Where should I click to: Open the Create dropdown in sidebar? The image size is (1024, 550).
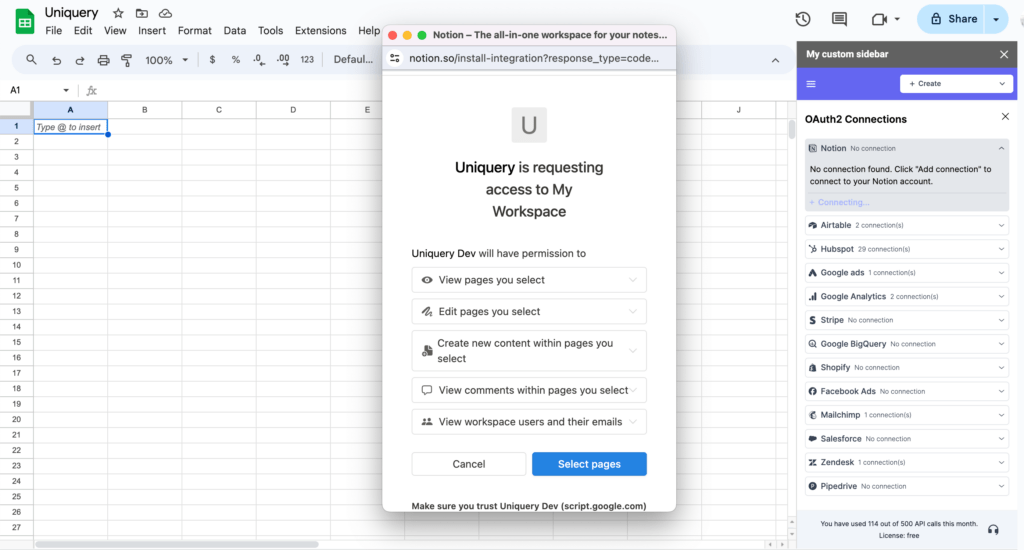pyautogui.click(x=956, y=84)
